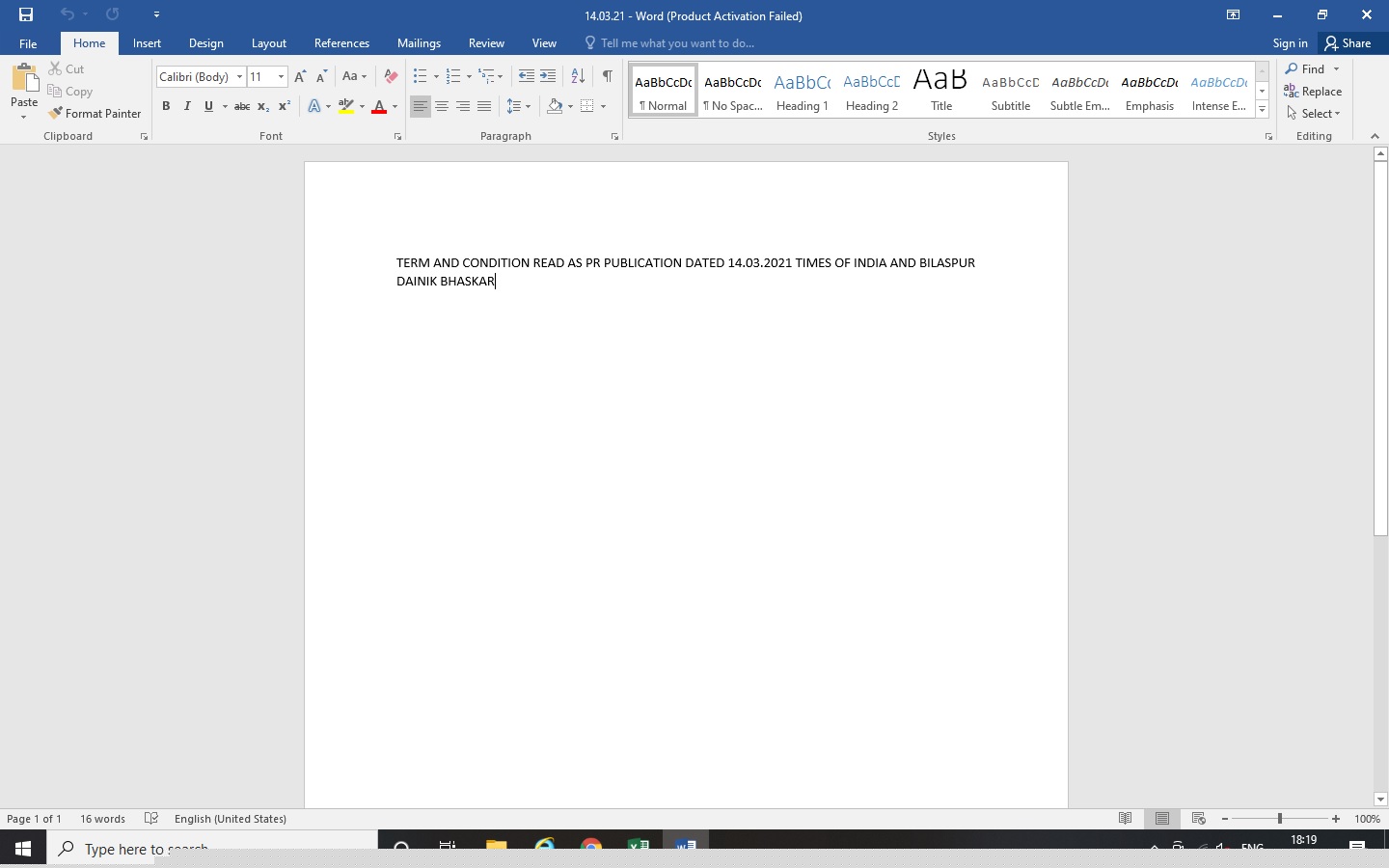Image resolution: width=1389 pixels, height=868 pixels.
Task: Click the Sort icon
Action: pos(578,77)
